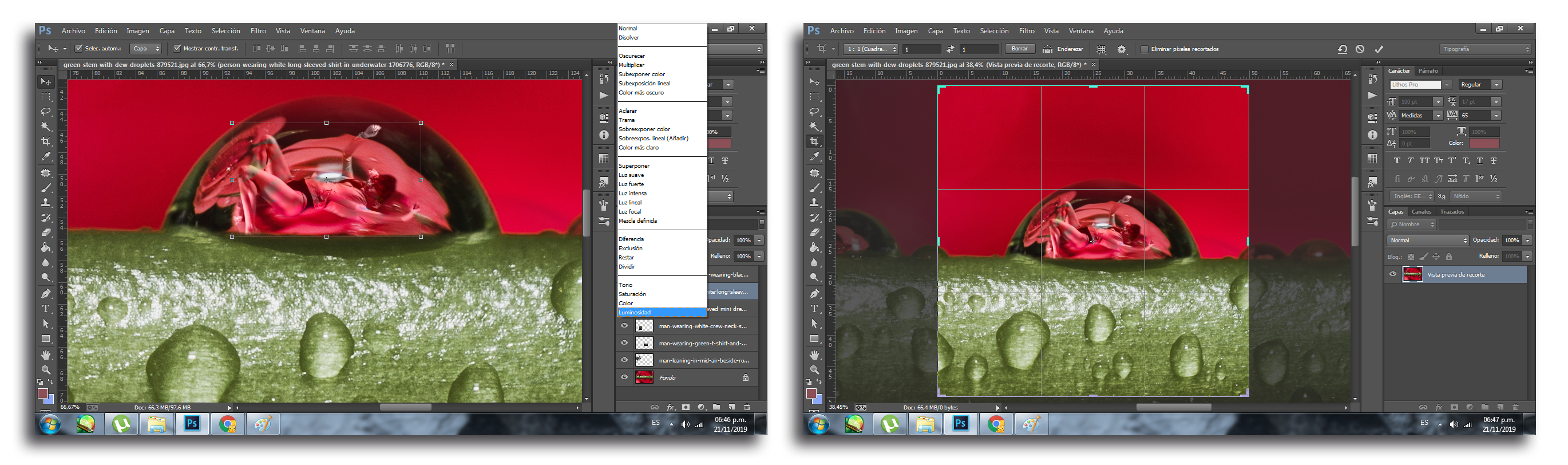
Task: Select the Move tool in the left window toolbar
Action: tap(46, 82)
